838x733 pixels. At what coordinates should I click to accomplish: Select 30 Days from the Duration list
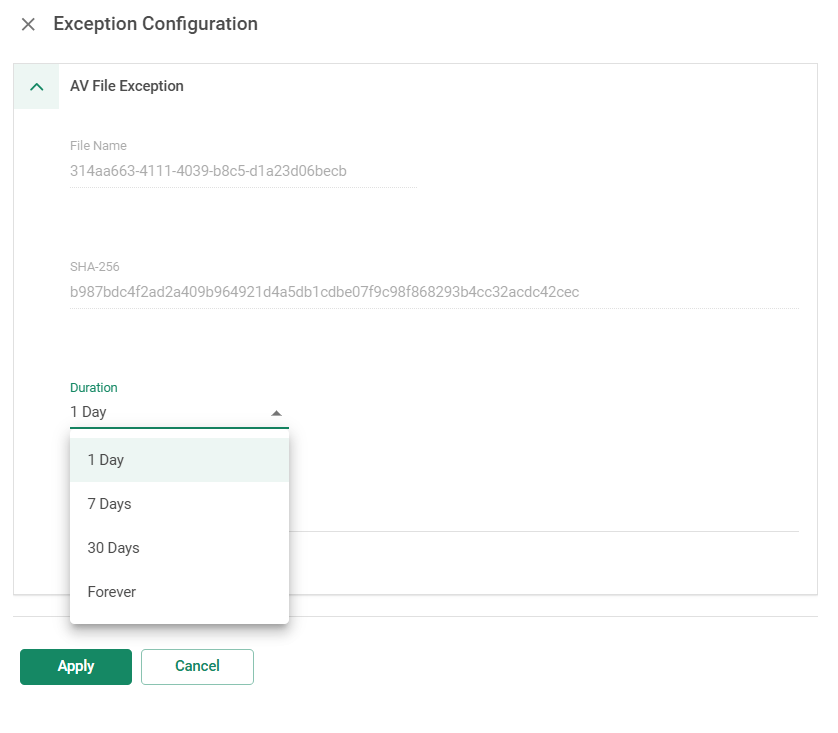coord(179,548)
